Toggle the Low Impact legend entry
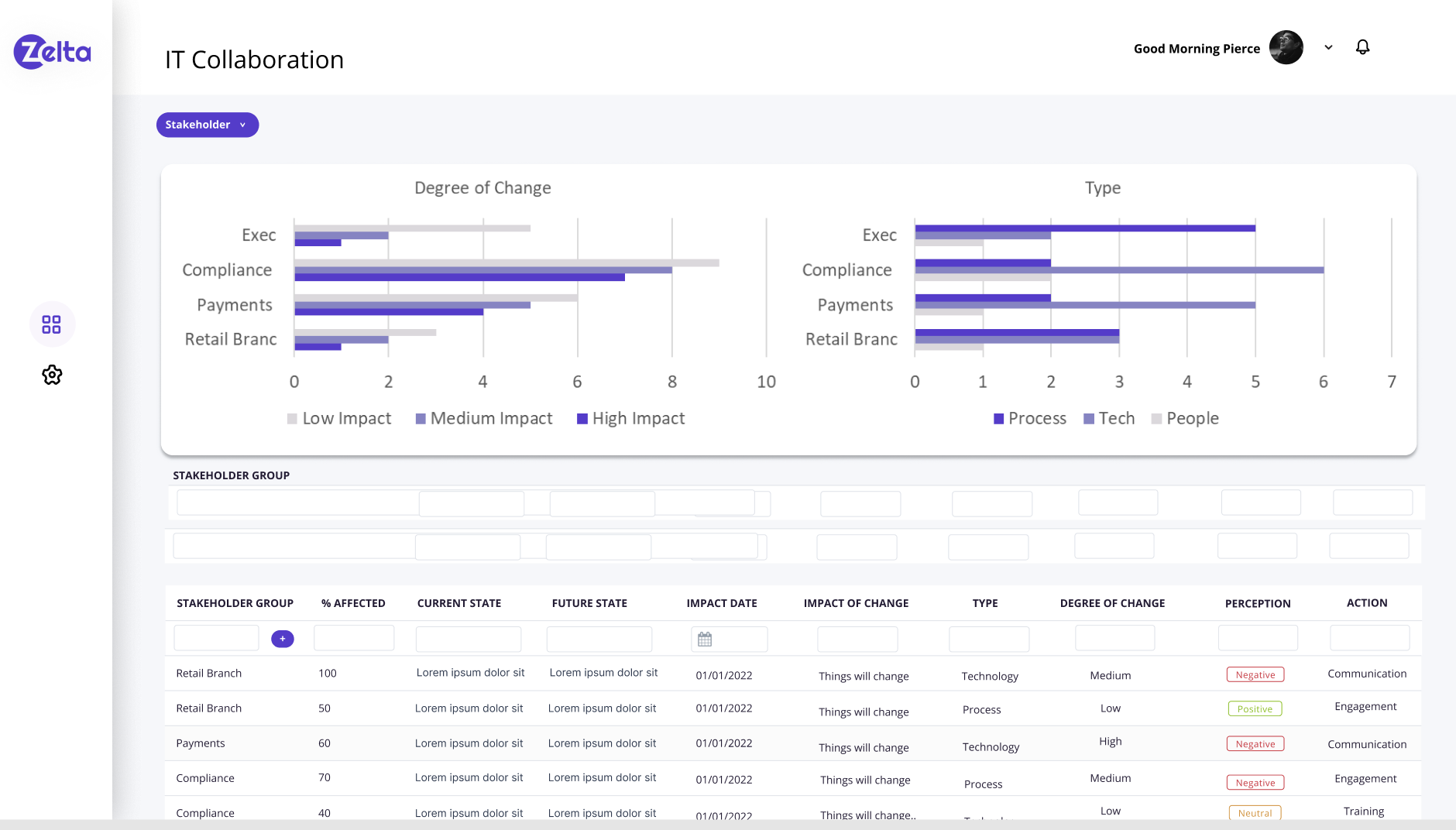Image resolution: width=1456 pixels, height=830 pixels. (339, 419)
